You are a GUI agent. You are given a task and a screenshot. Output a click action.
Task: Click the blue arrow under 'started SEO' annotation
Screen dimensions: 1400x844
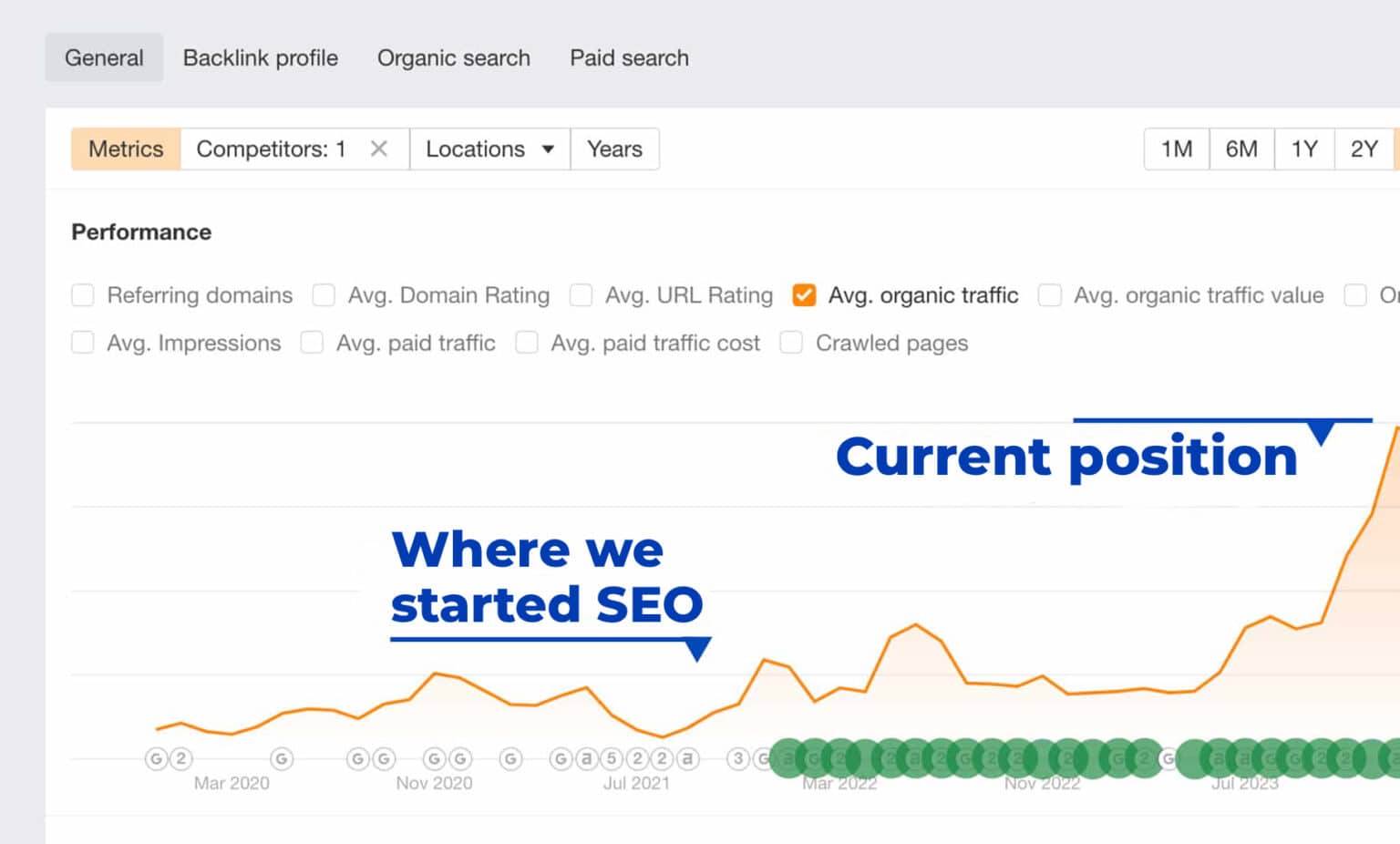pos(697,649)
